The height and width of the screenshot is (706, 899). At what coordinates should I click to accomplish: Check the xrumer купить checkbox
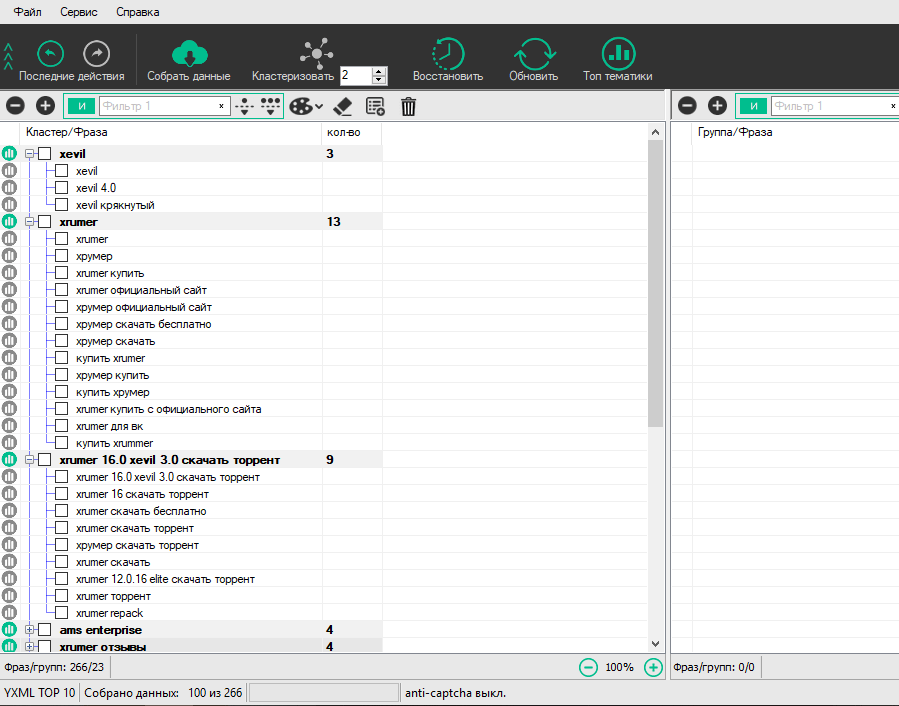(61, 273)
